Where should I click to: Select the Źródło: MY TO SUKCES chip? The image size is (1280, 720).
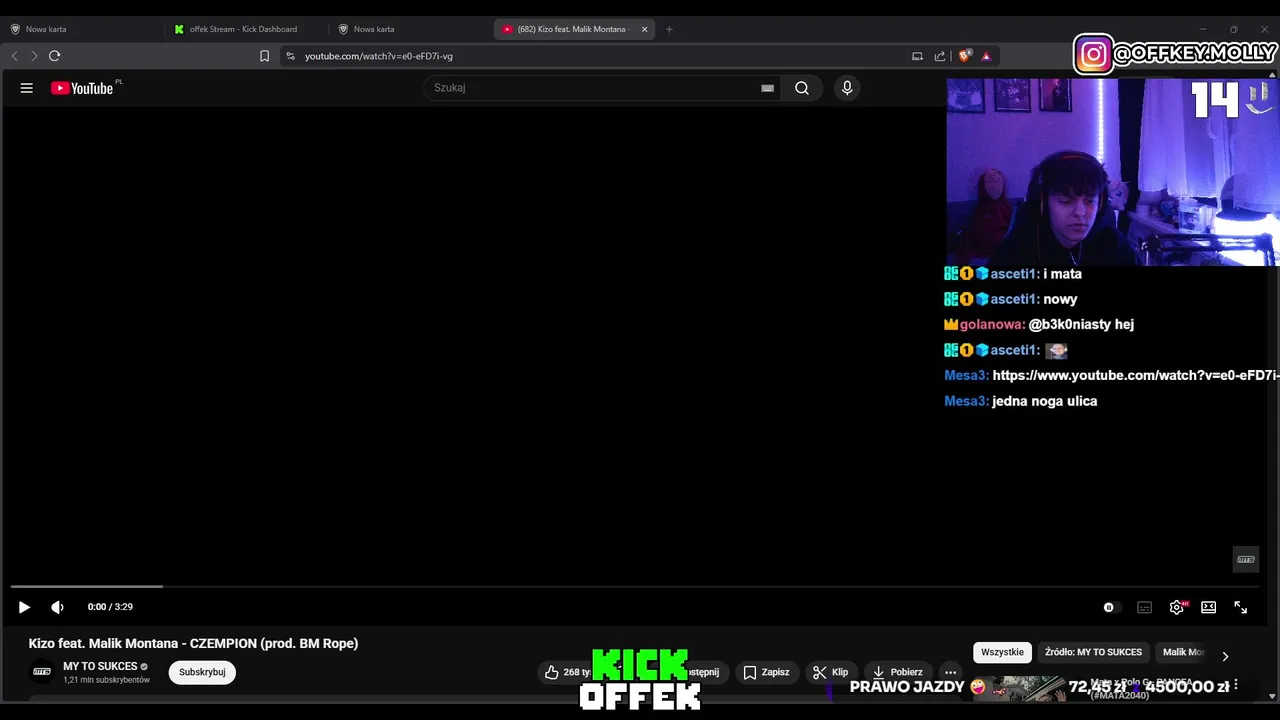1093,652
